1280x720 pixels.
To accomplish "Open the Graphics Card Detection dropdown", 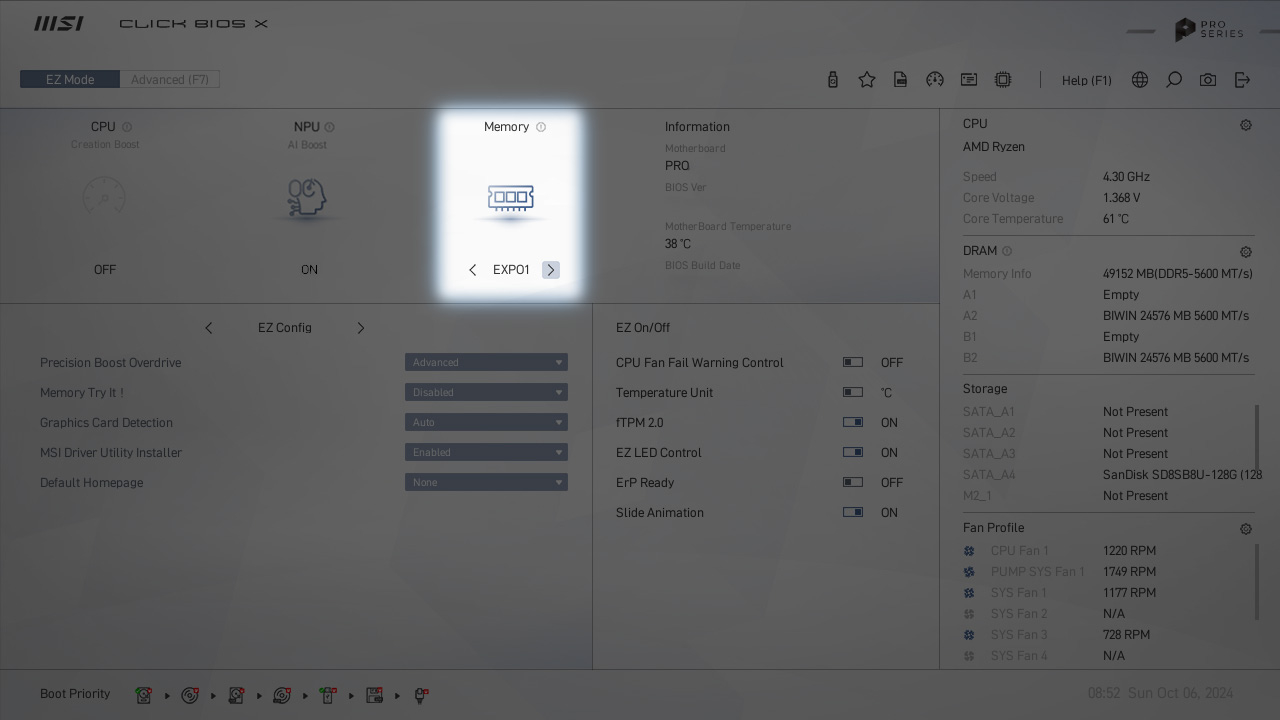I will point(486,423).
